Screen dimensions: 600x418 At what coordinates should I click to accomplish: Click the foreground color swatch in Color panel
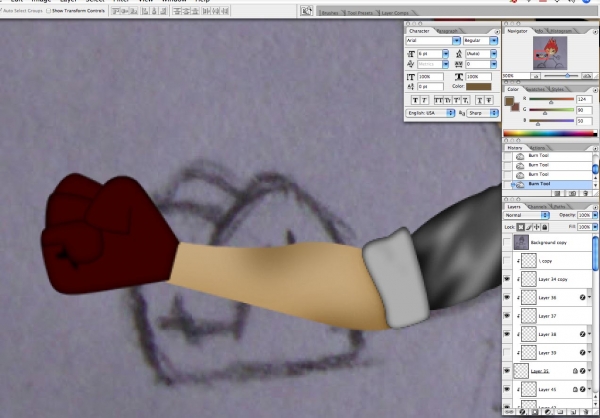(x=509, y=101)
